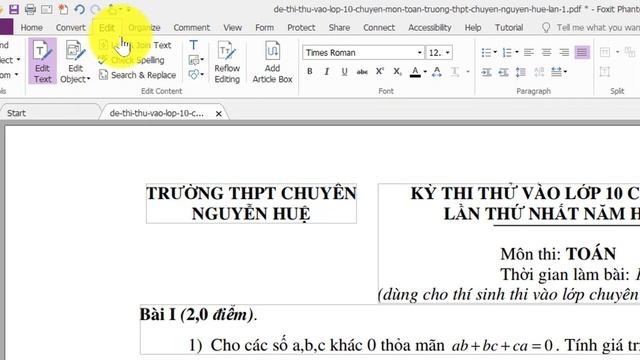This screenshot has height=360, width=640.
Task: Toggle subscript formatting
Action: point(397,71)
